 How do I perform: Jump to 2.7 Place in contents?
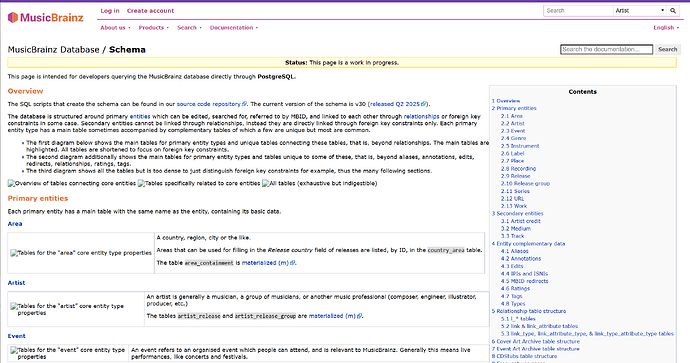click(513, 161)
